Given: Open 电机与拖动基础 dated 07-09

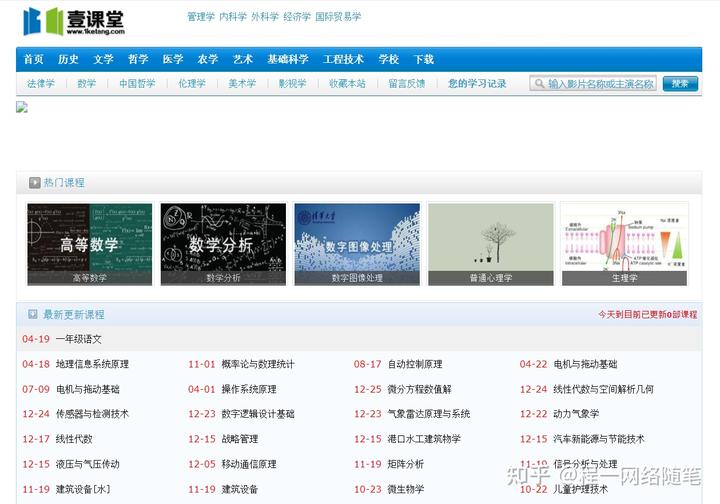Looking at the screenshot, I should 88,389.
